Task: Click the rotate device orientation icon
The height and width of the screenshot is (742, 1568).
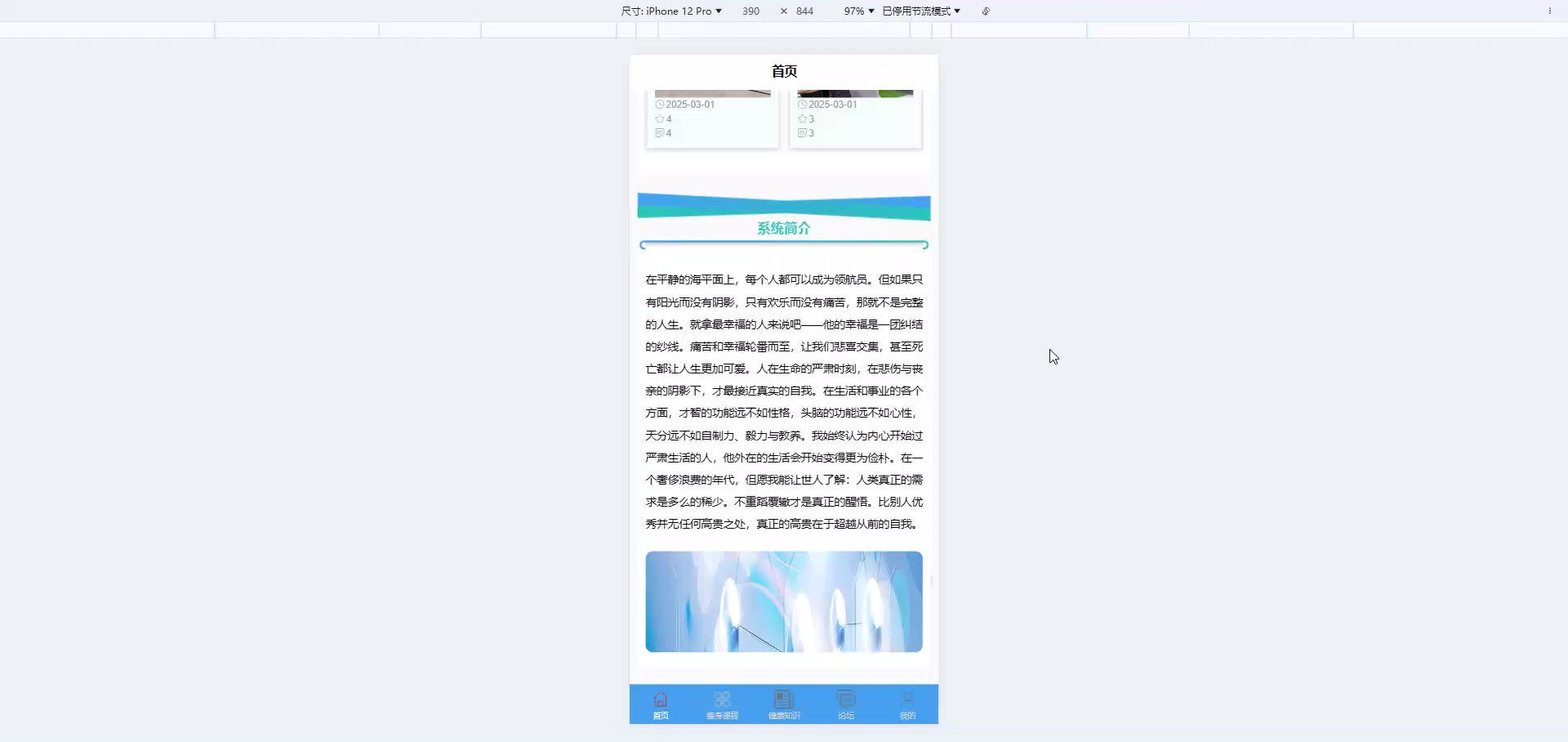Action: click(986, 11)
